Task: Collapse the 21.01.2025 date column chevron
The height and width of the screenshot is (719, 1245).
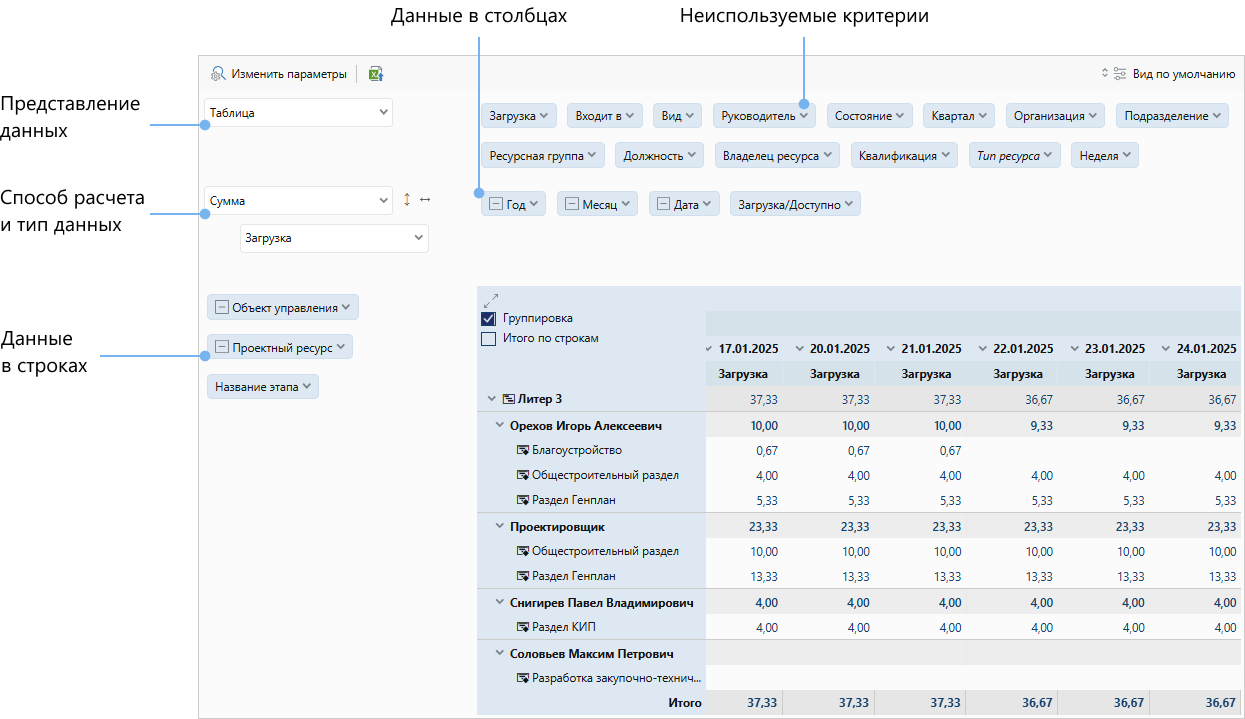Action: [x=892, y=349]
